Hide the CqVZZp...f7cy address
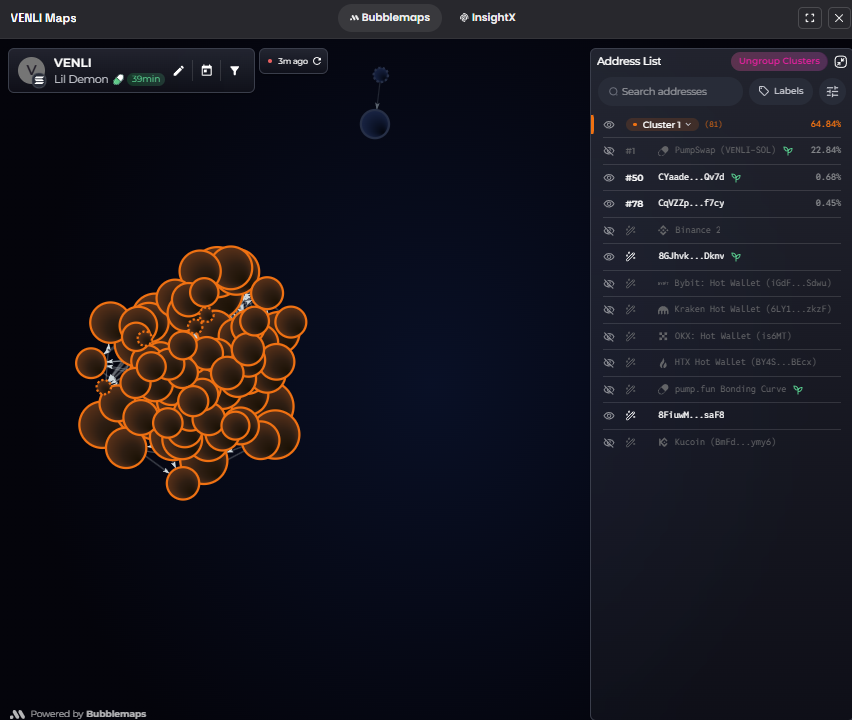Screen dimensions: 852x720 [x=609, y=204]
